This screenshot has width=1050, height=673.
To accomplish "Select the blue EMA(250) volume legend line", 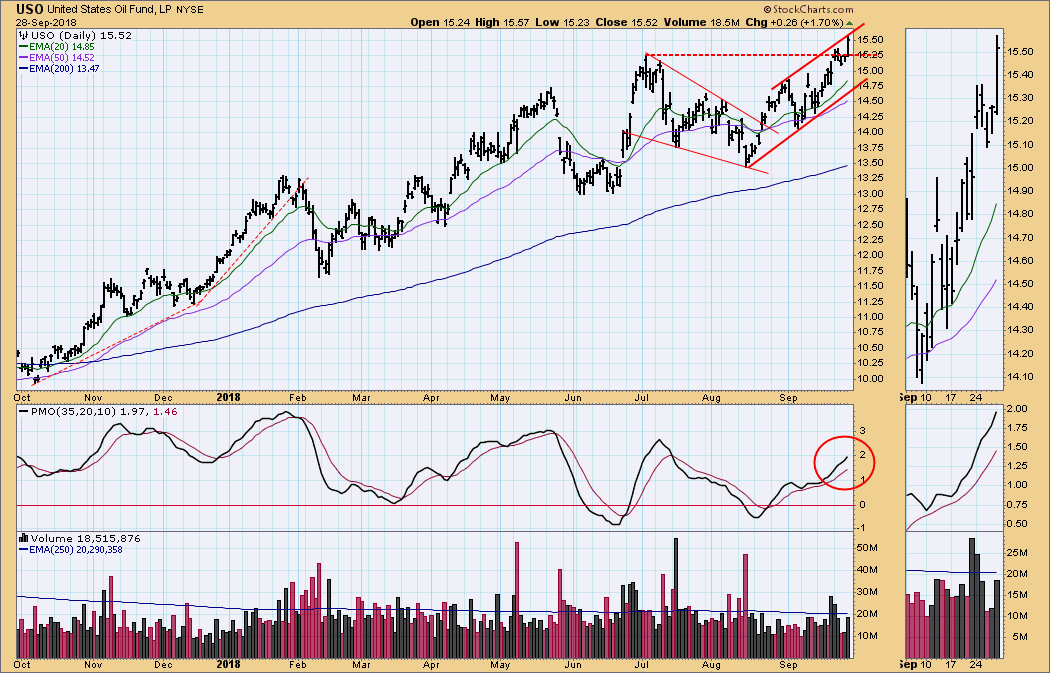I will [x=24, y=549].
